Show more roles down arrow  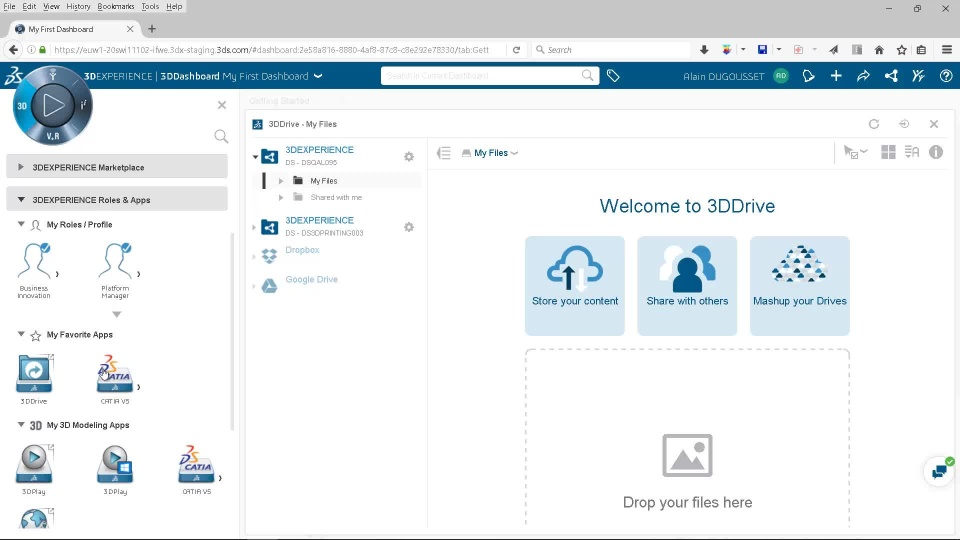click(116, 314)
